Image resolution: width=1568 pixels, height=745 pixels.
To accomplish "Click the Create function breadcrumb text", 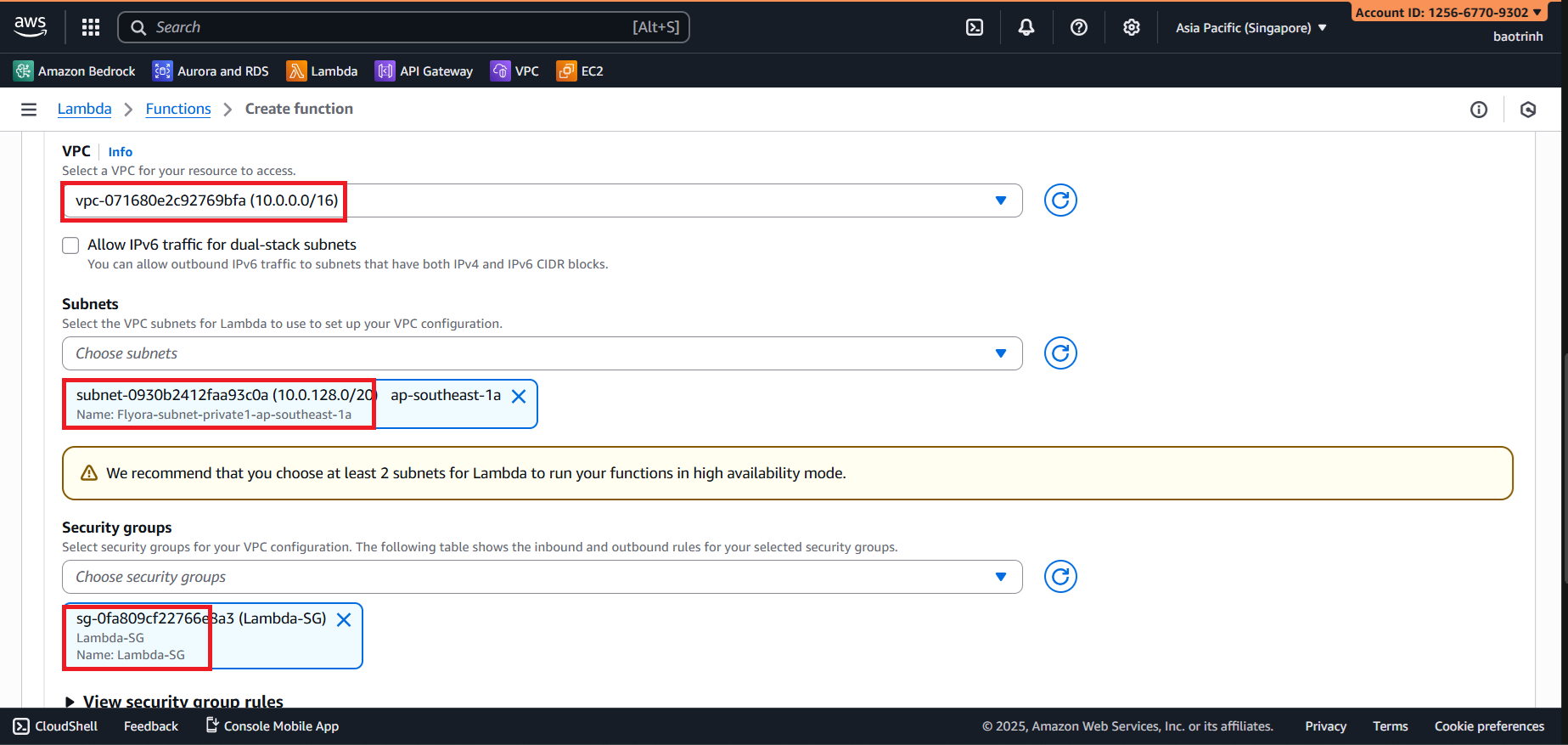I will 299,109.
